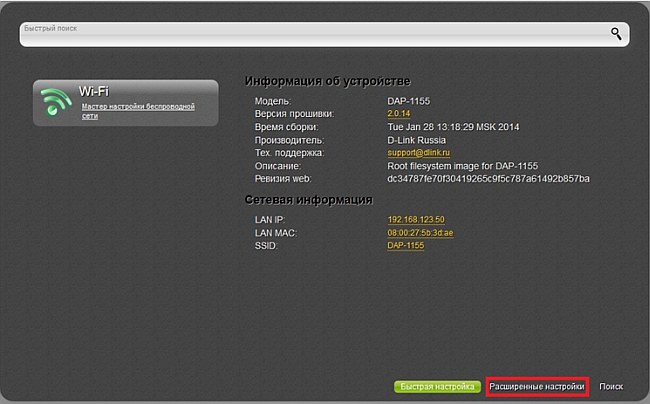Open Мастер настройки беспроводной сети link
This screenshot has width=650, height=404.
(137, 110)
